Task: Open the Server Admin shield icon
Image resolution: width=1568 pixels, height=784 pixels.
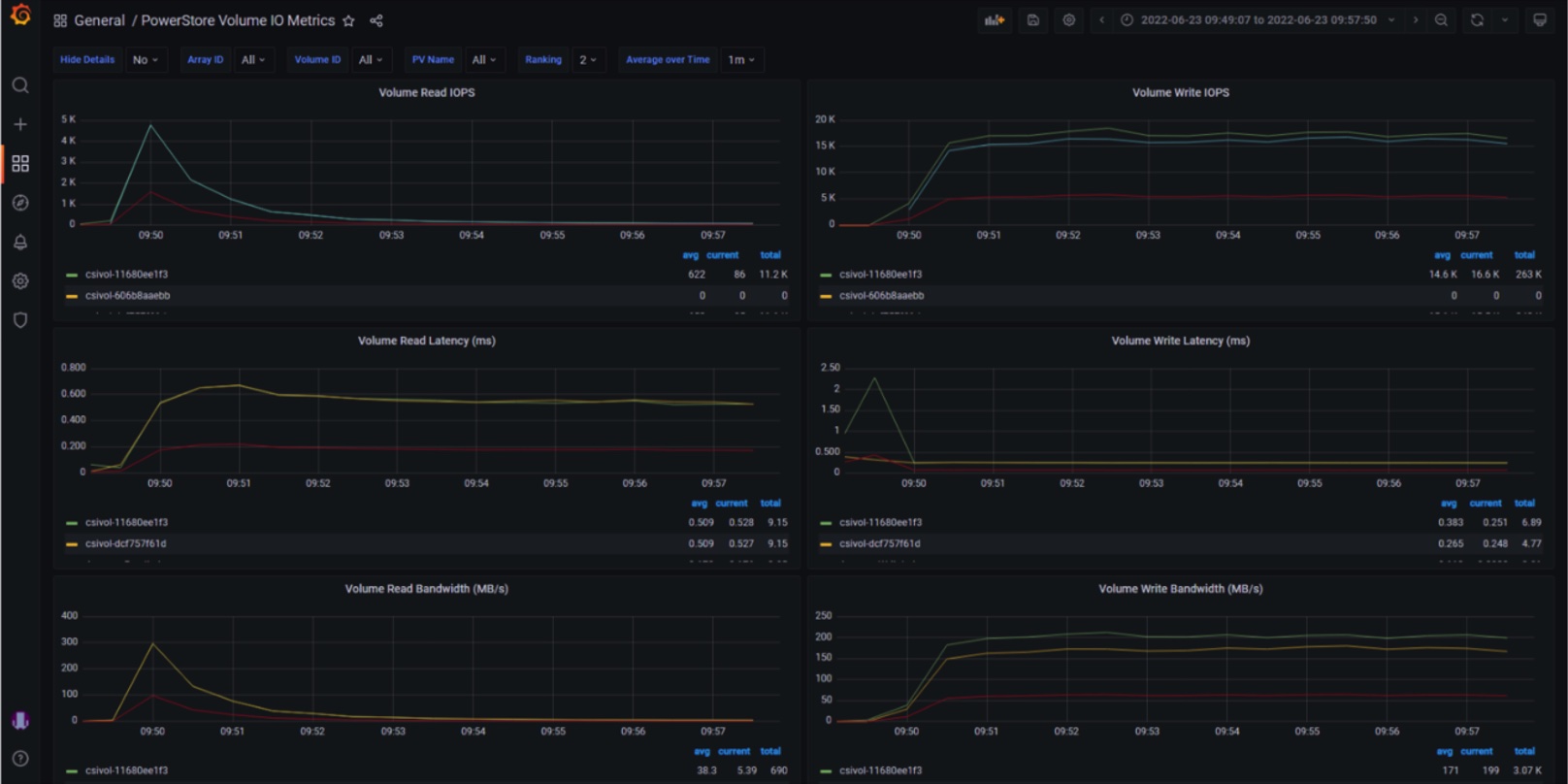Action: [x=20, y=320]
